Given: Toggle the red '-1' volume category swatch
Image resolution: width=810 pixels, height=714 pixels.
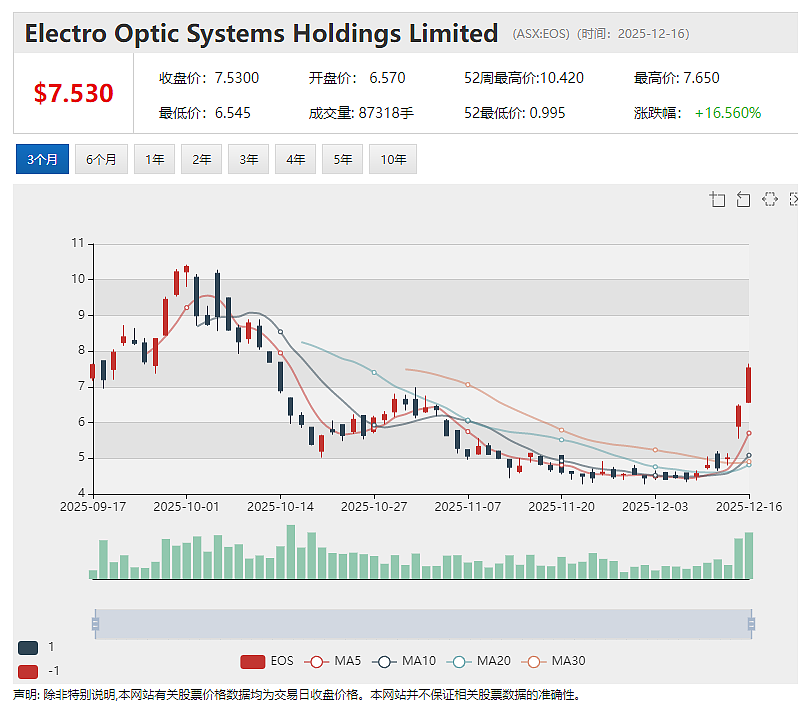Looking at the screenshot, I should (x=28, y=672).
